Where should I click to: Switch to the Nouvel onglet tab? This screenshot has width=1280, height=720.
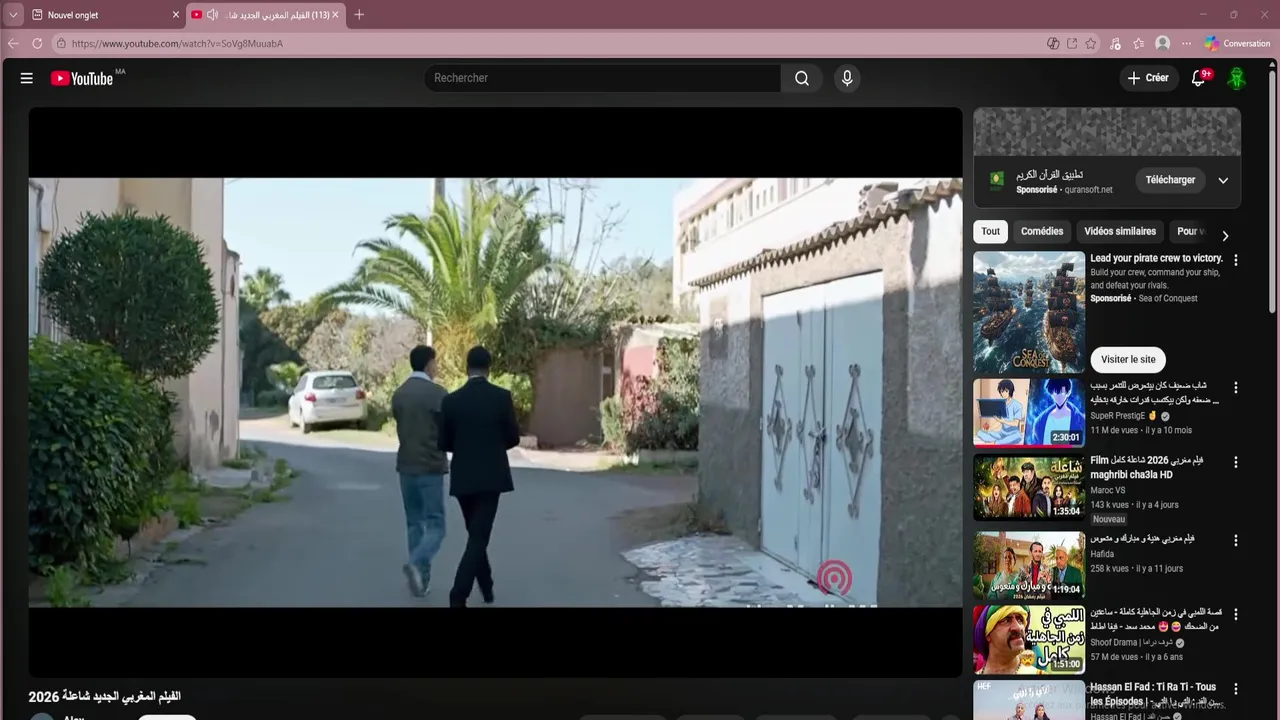click(104, 15)
